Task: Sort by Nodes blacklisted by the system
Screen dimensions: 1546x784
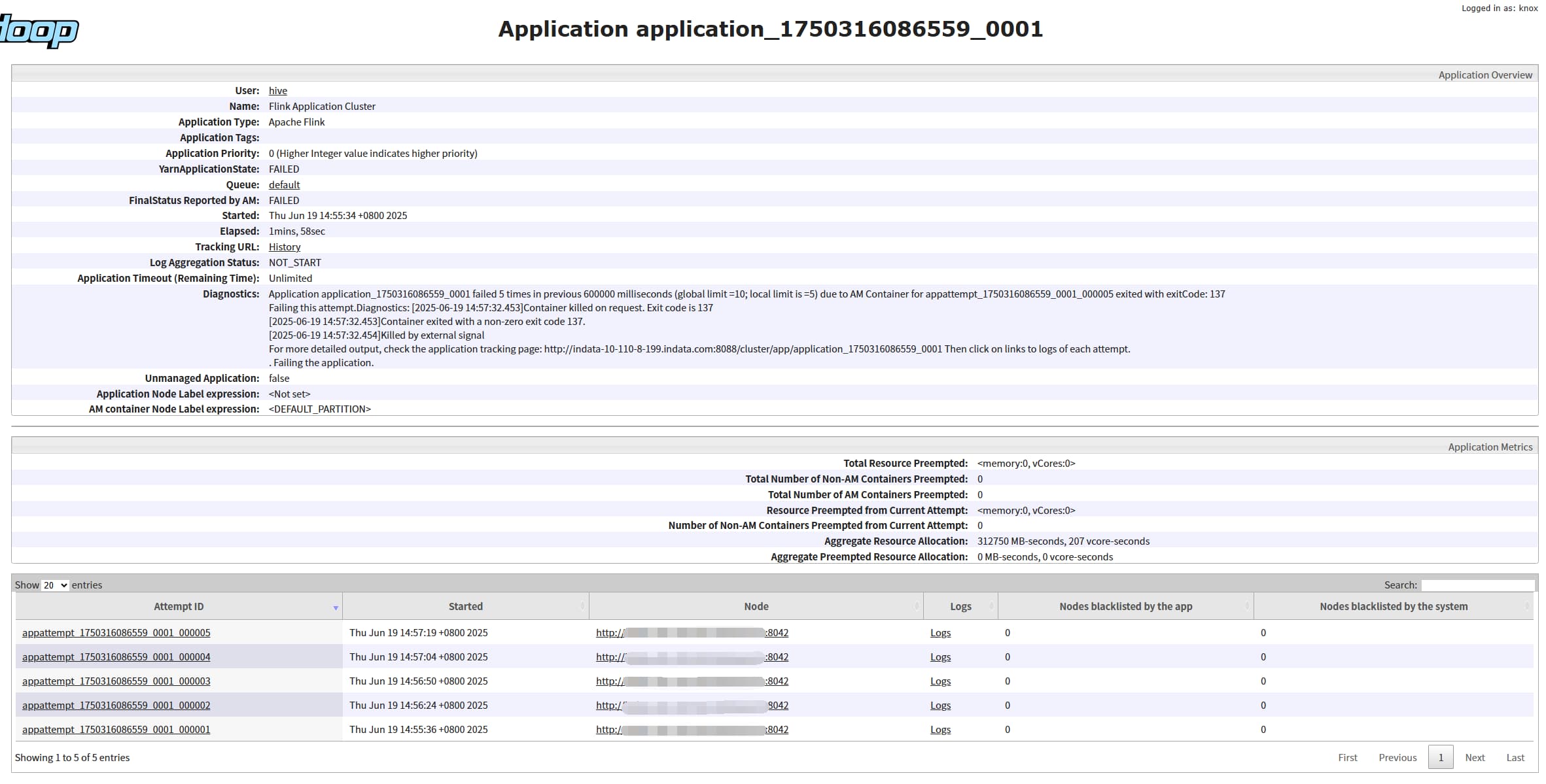Action: (x=1394, y=606)
